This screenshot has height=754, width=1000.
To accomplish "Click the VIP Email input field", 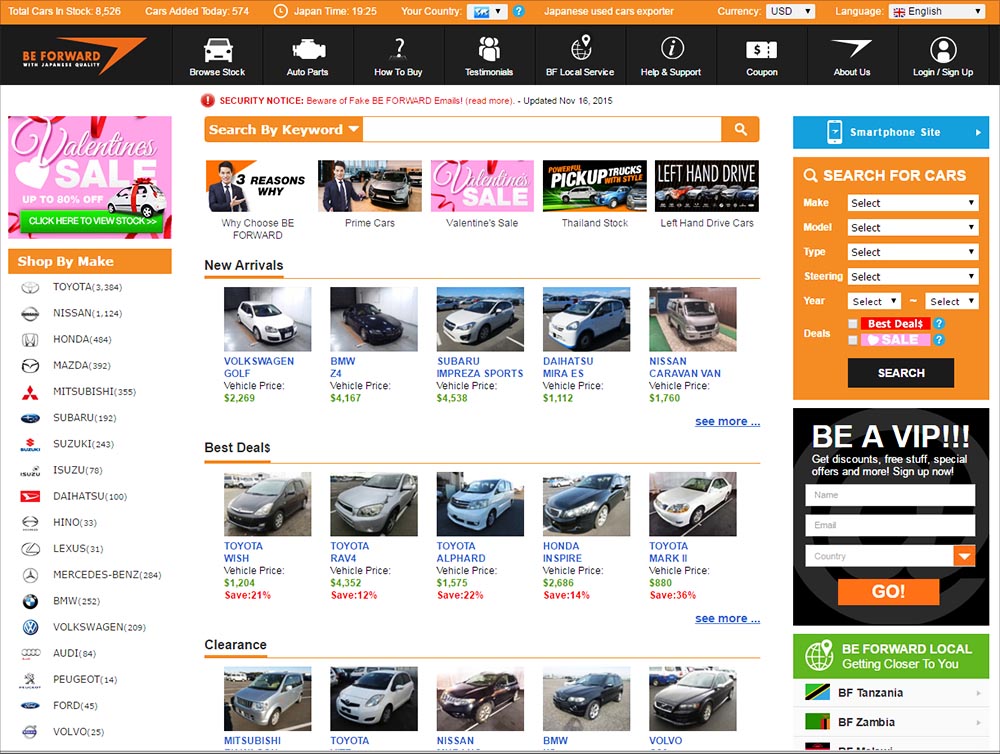I will 890,526.
